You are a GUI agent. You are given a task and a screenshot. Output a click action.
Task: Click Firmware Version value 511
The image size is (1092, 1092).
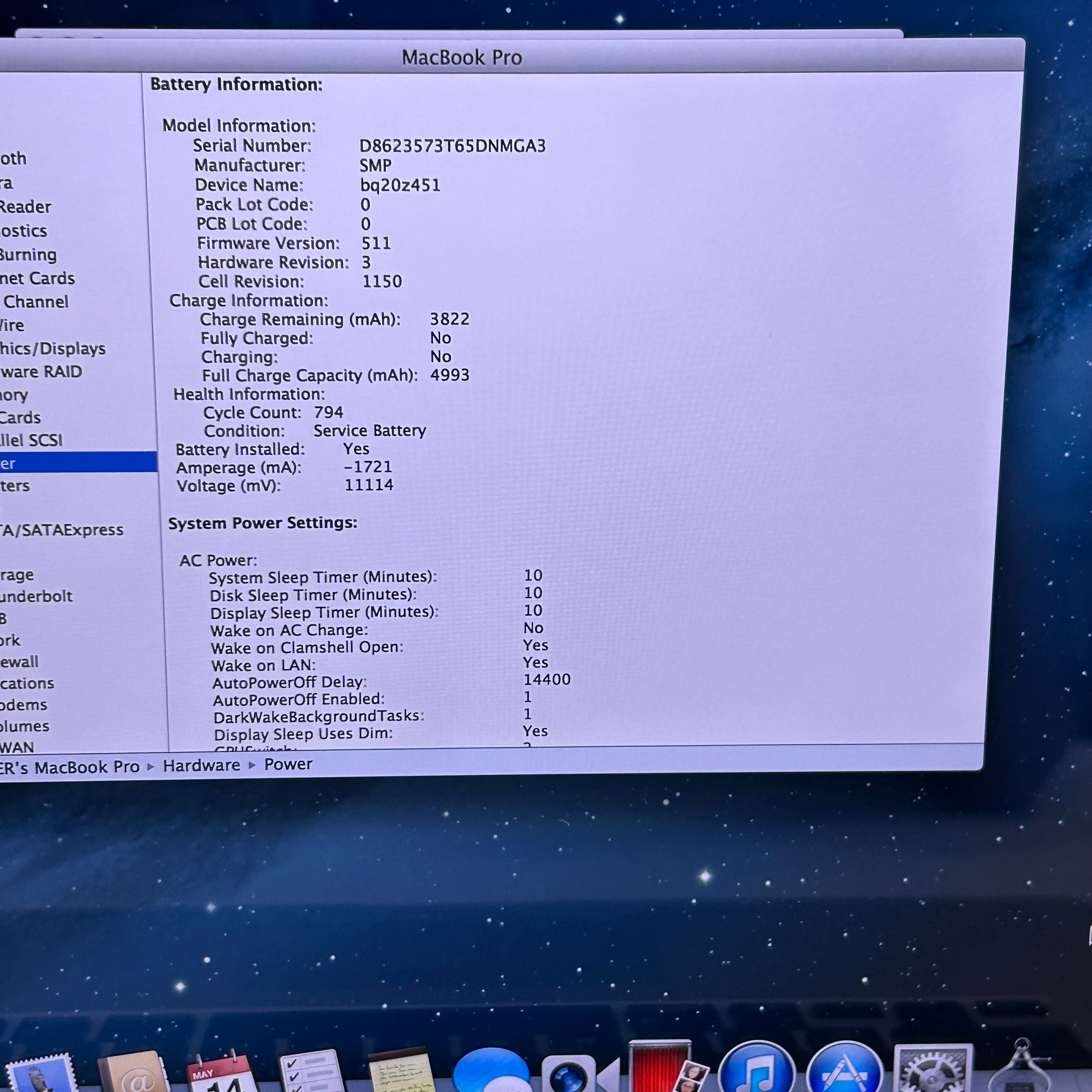[x=376, y=243]
